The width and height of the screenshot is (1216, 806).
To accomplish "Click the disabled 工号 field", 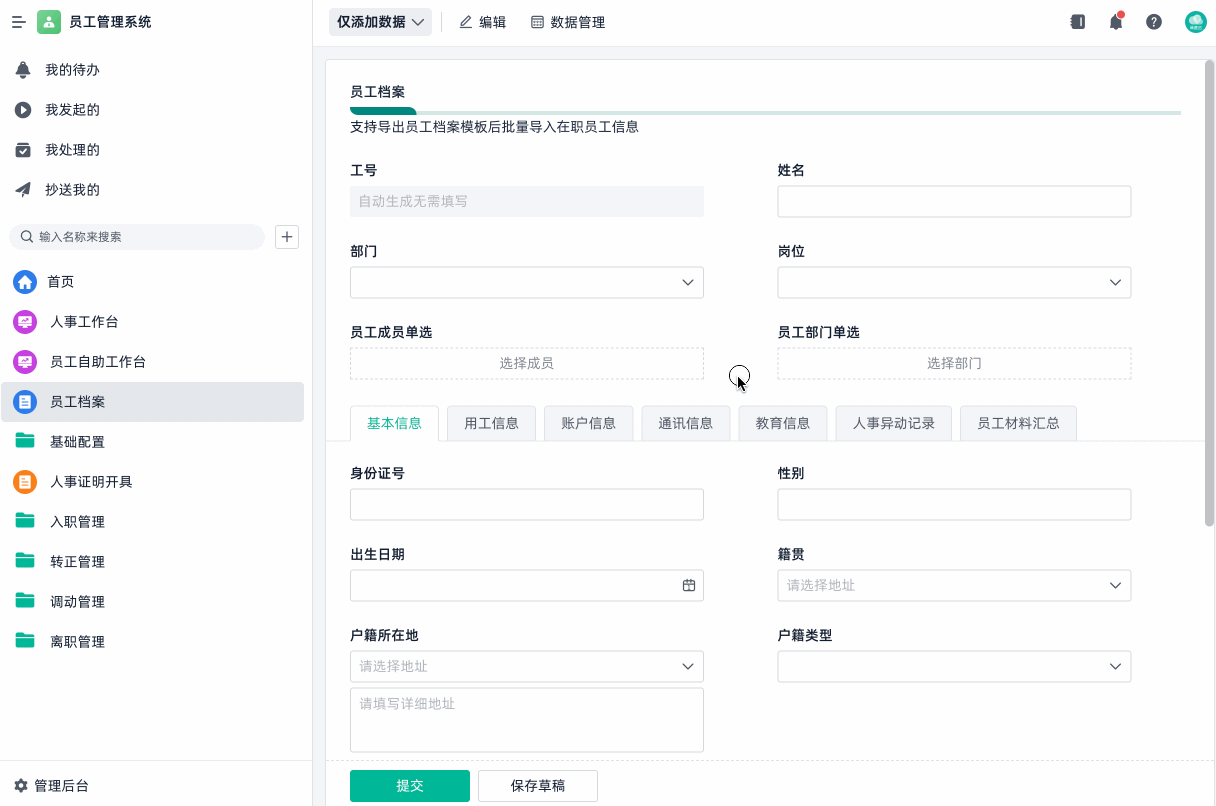I will tap(527, 201).
